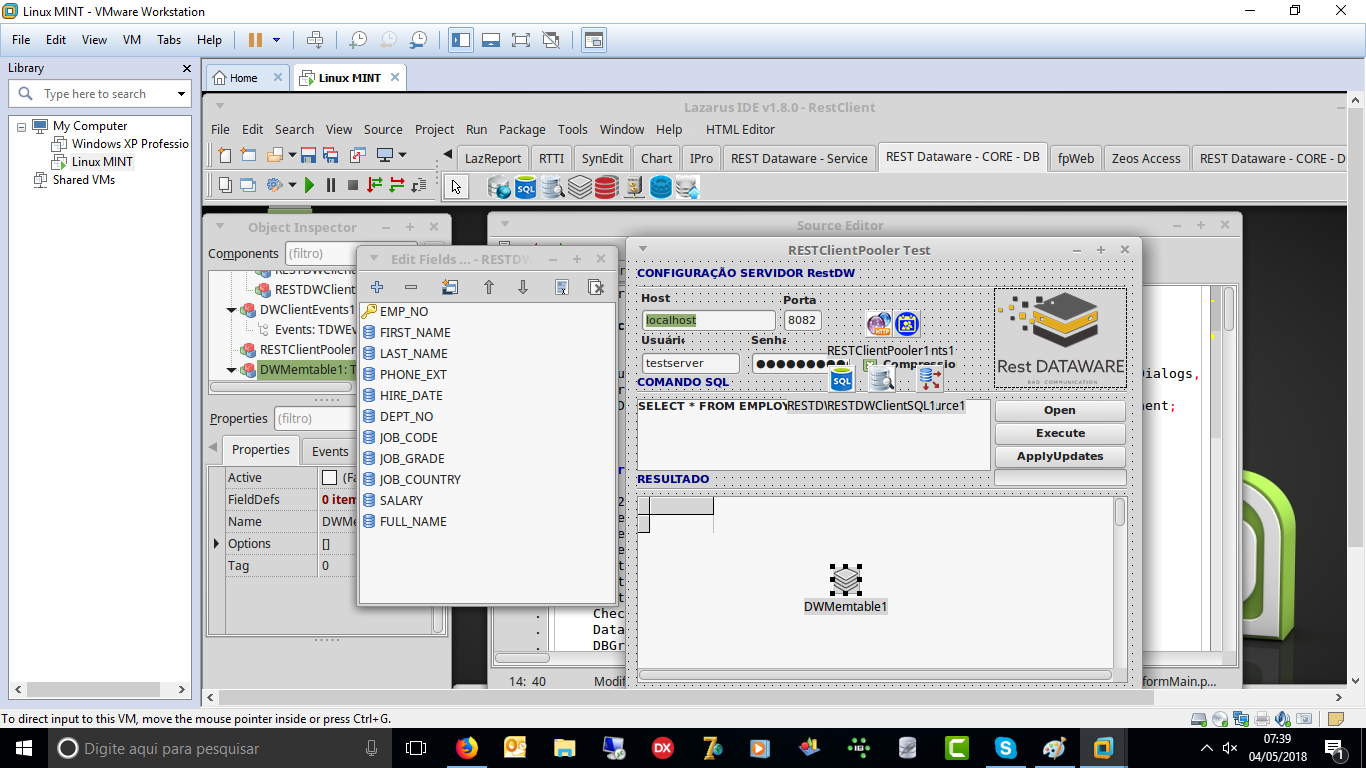Click VMware send Ctrl+Alt+Del icon
The height and width of the screenshot is (768, 1366).
[315, 40]
